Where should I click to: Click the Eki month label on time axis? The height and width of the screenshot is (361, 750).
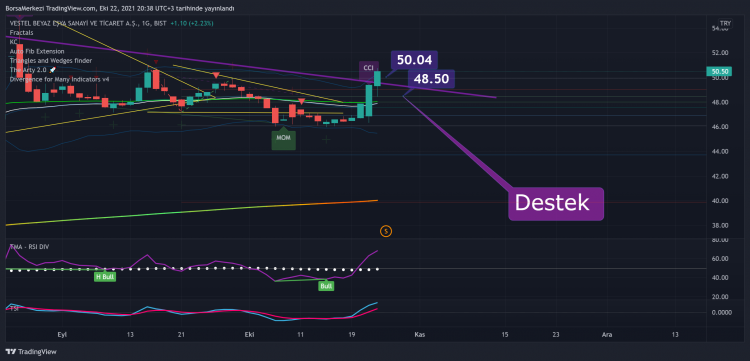pos(248,335)
